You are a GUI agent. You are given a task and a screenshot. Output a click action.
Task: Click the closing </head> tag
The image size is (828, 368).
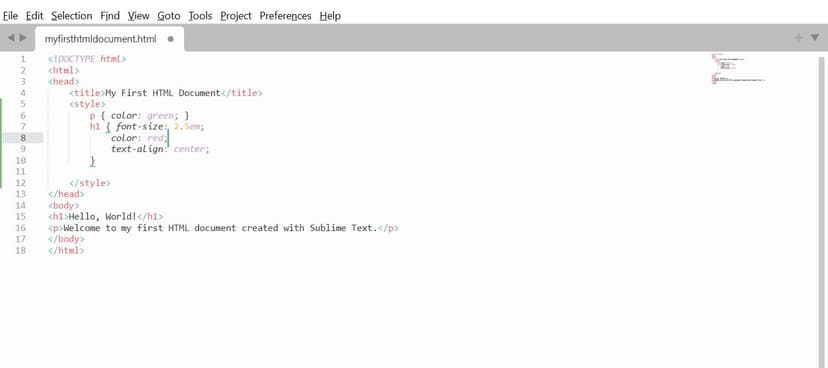point(66,194)
